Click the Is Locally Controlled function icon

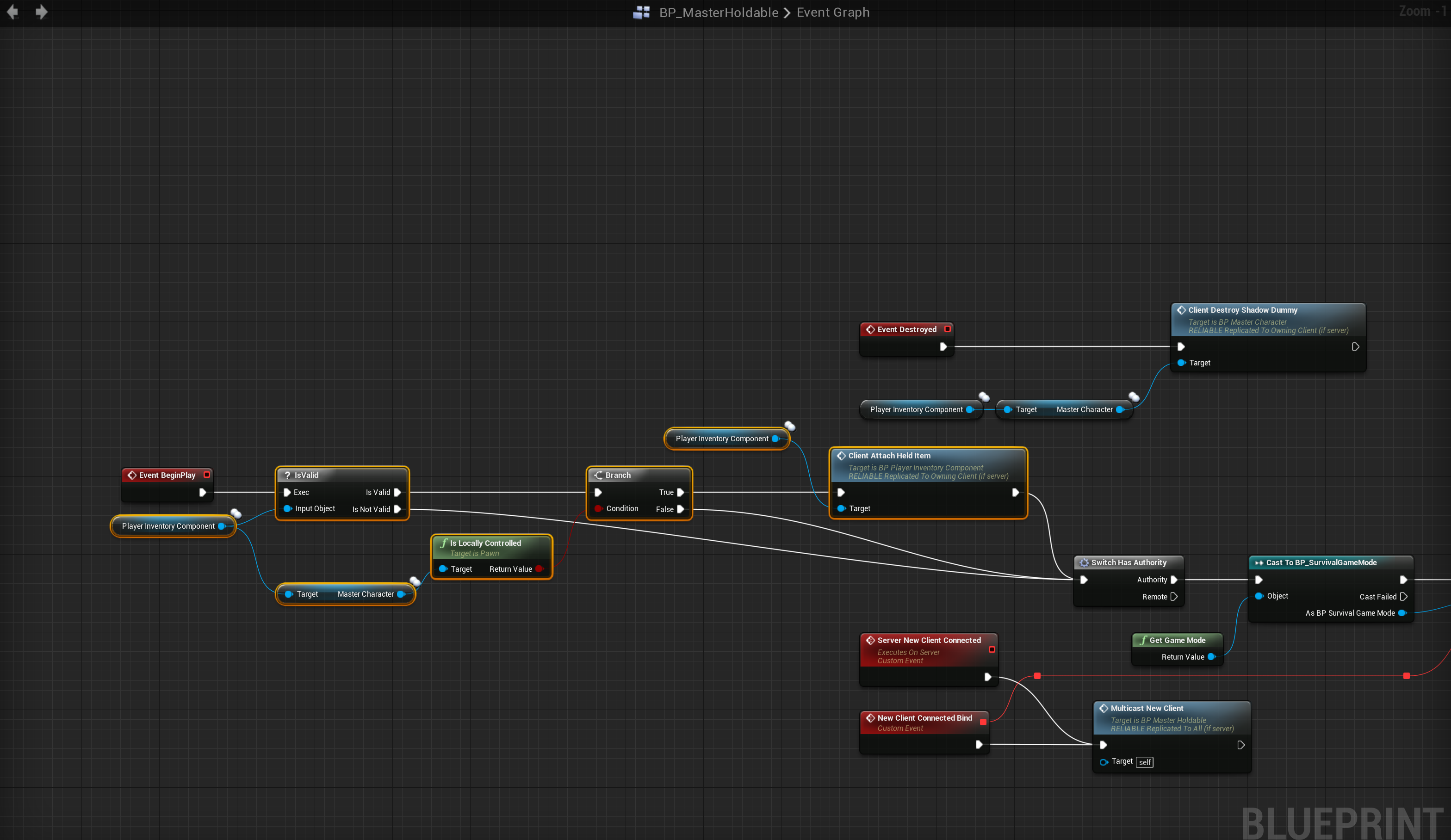[443, 543]
